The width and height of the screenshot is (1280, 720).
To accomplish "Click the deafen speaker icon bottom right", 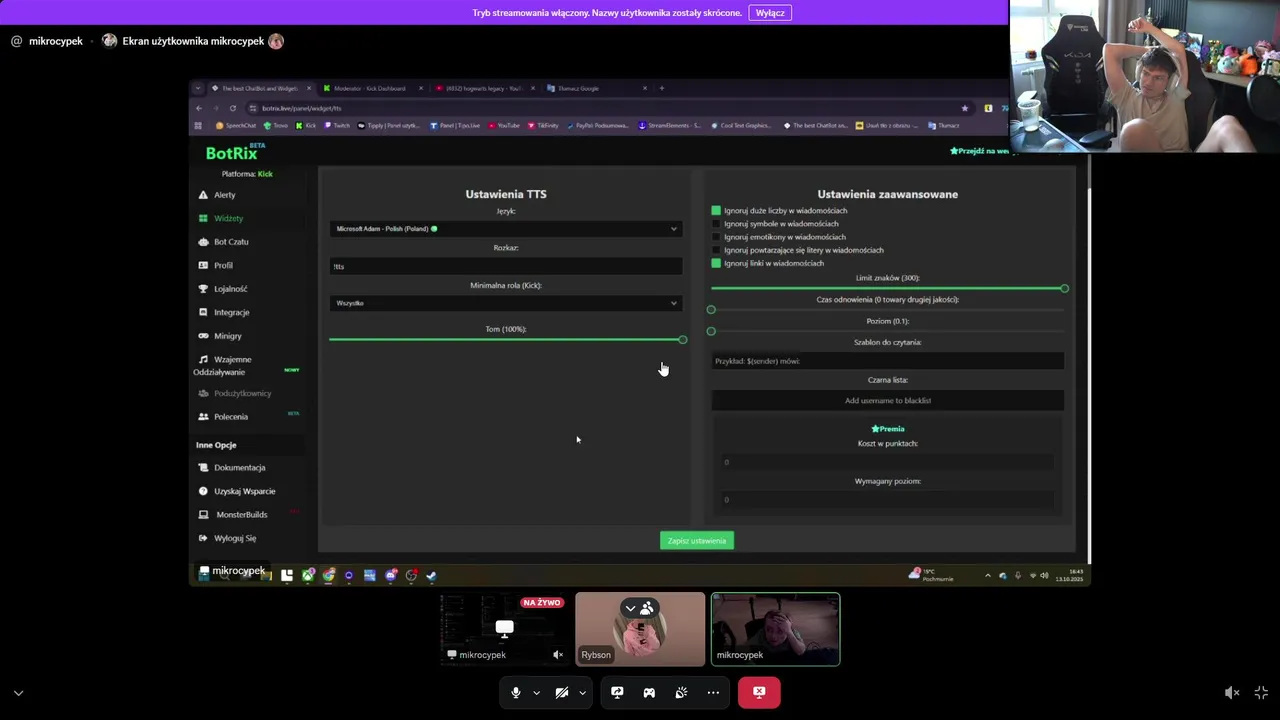I will 1232,692.
